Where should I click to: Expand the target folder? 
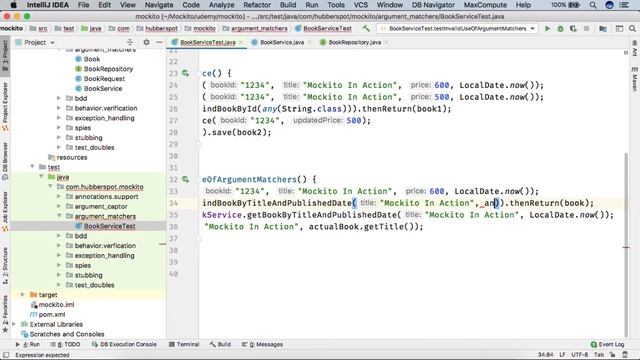pos(23,295)
